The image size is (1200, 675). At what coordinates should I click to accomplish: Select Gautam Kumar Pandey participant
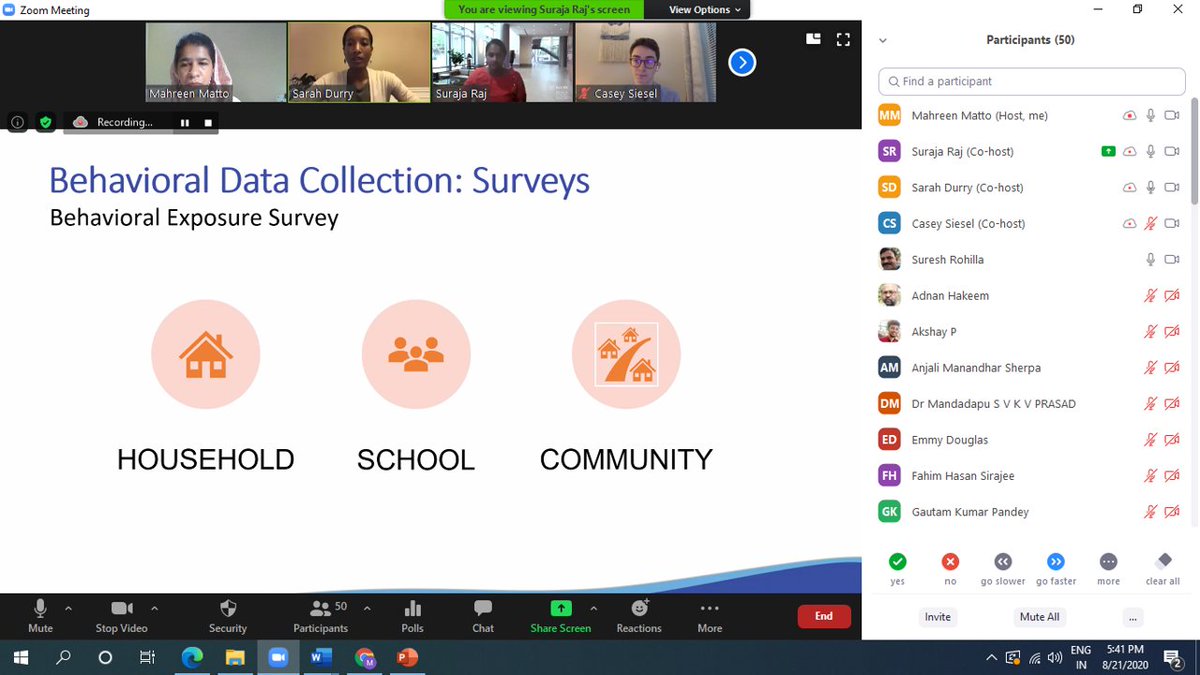click(x=1031, y=512)
